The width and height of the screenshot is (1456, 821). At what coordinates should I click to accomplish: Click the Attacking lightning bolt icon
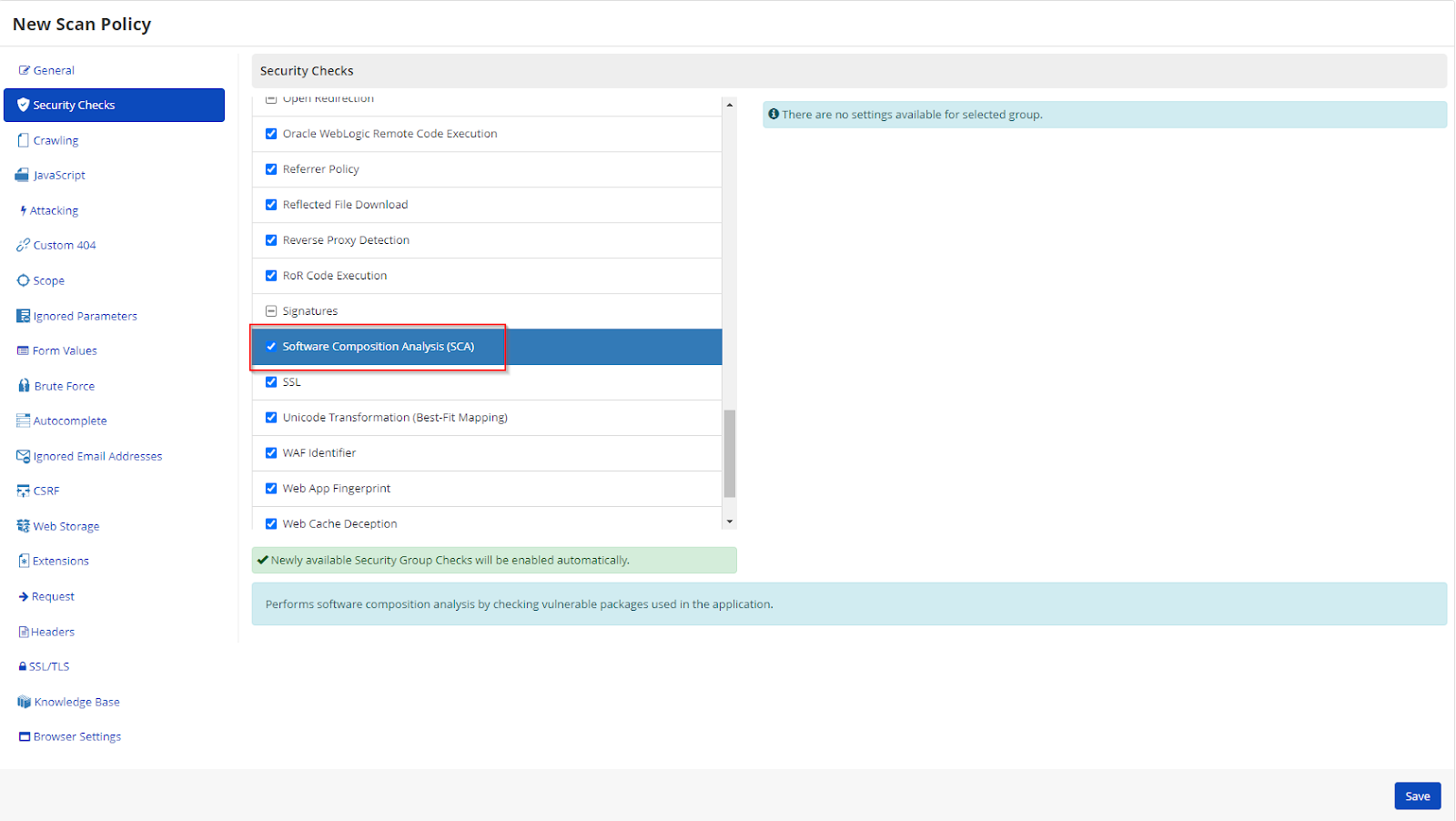click(x=24, y=210)
